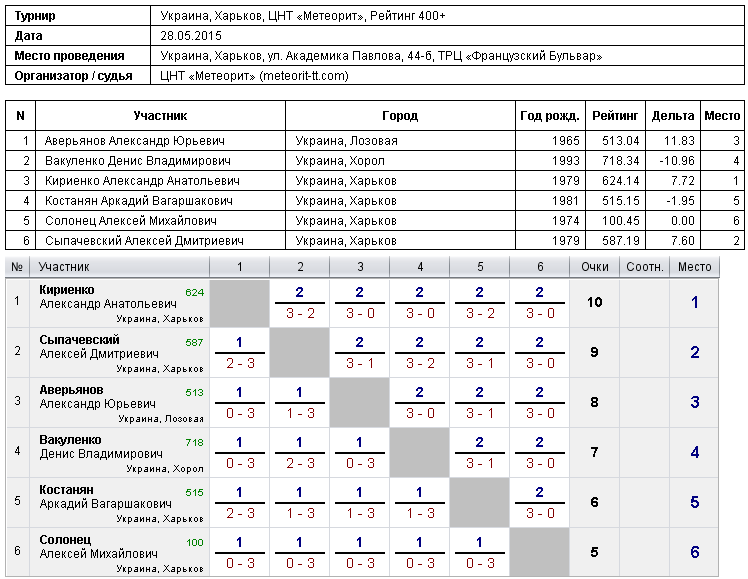Click the 'Город' column header

(x=400, y=115)
